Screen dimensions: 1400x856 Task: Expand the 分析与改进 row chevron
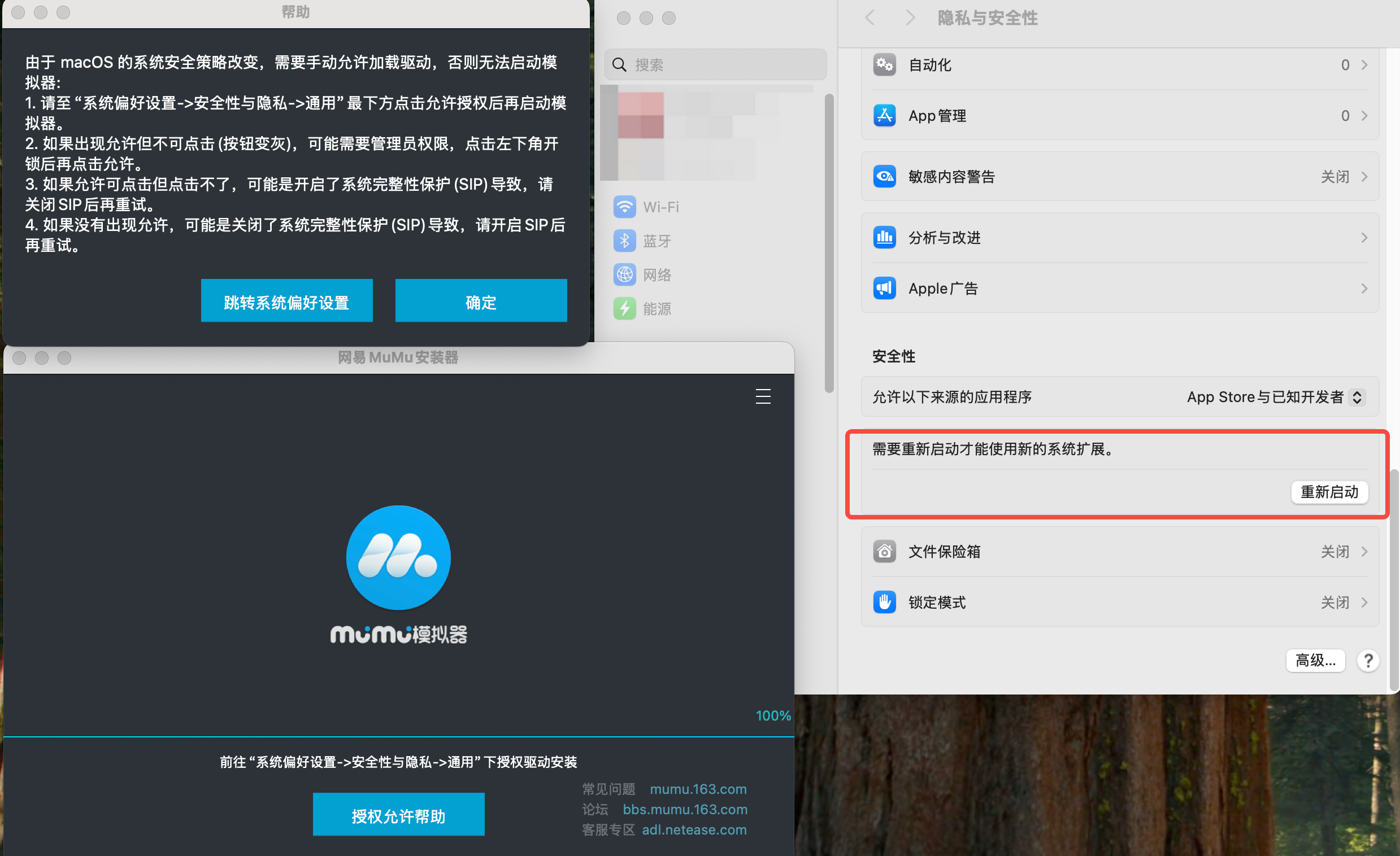(x=1364, y=237)
